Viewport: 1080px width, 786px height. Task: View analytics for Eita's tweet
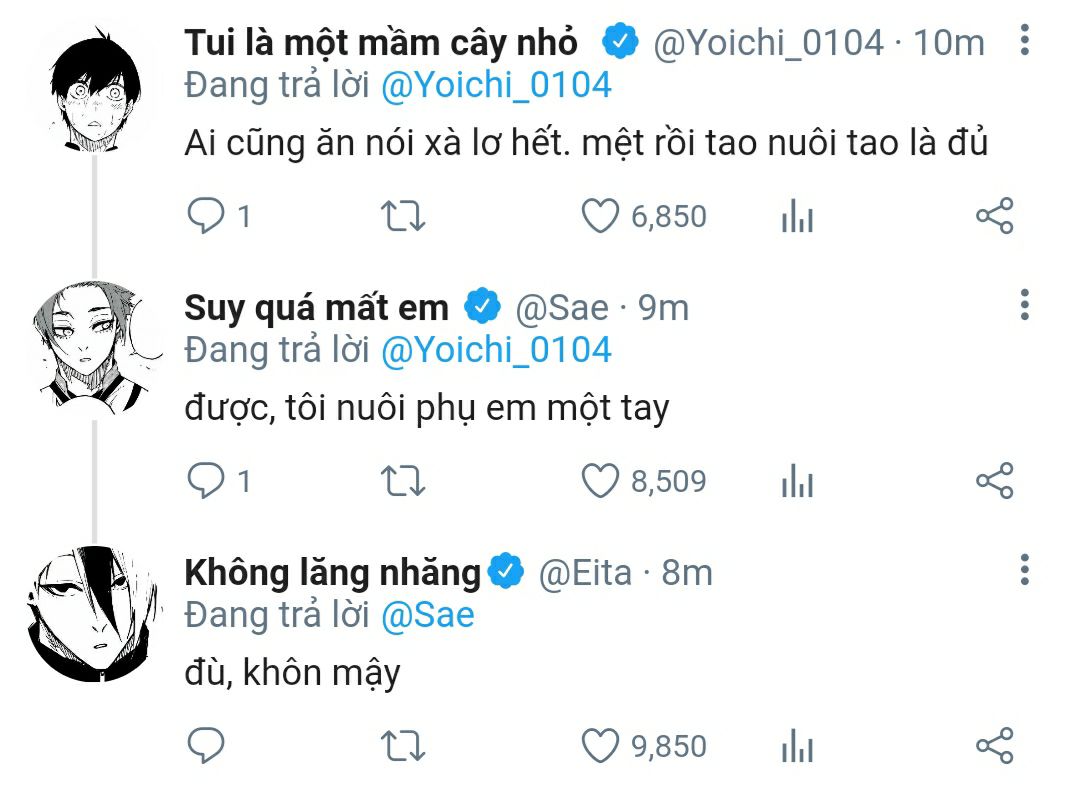pyautogui.click(x=797, y=746)
